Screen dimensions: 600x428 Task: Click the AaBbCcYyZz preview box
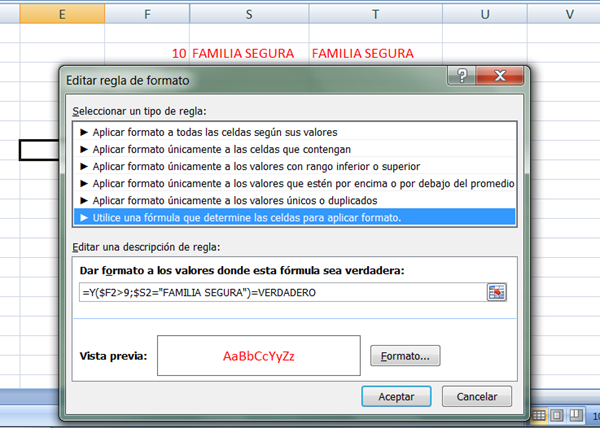259,356
